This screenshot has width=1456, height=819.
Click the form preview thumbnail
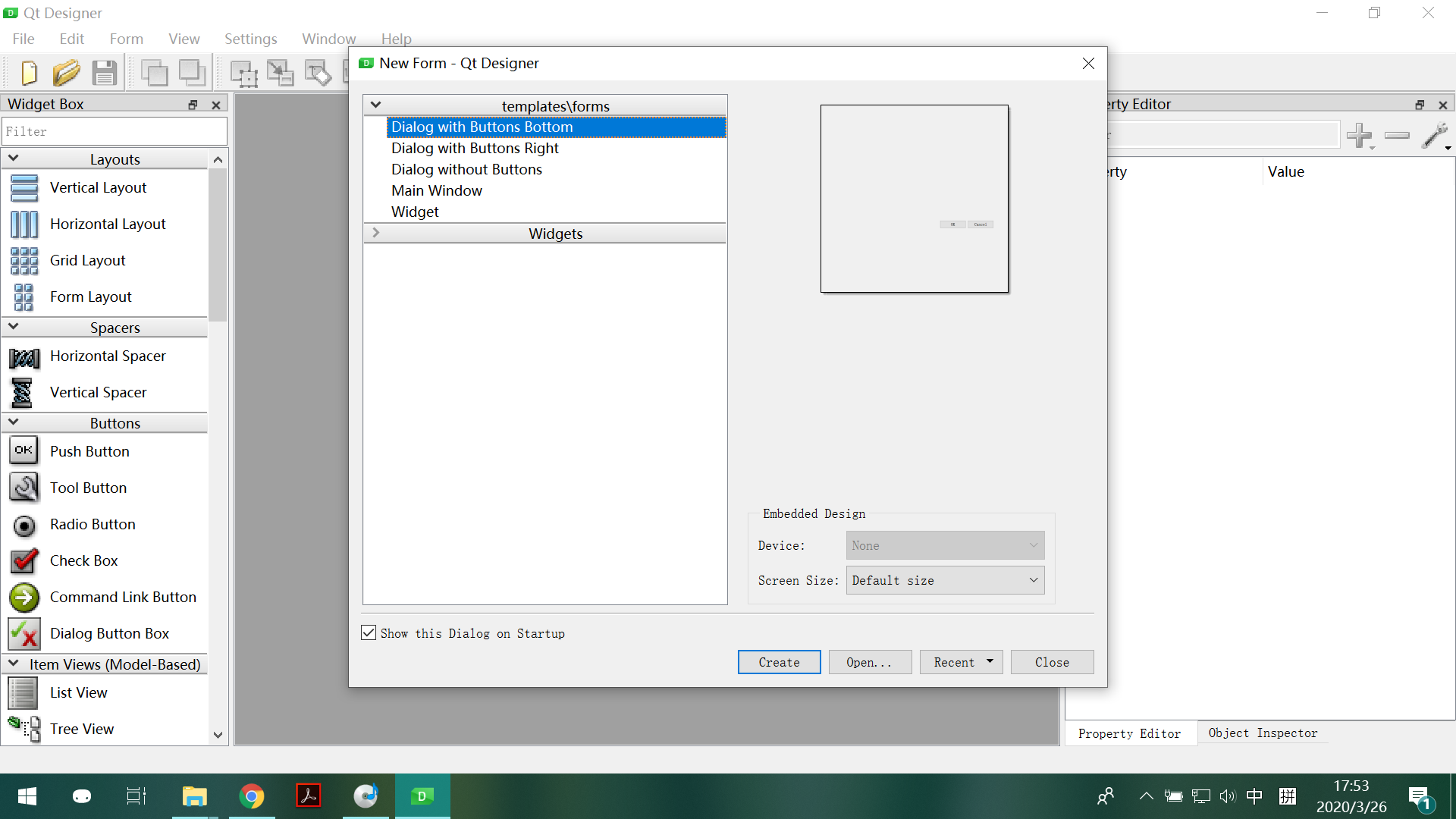(x=915, y=199)
